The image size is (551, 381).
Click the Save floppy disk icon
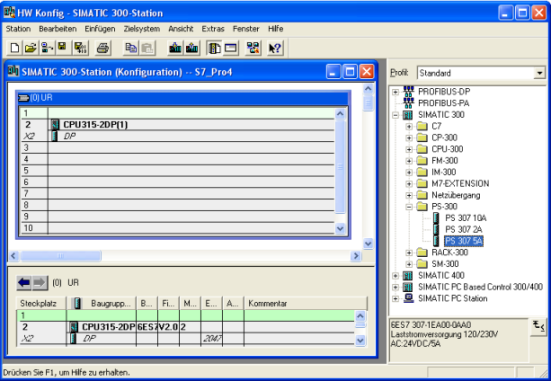click(x=63, y=48)
